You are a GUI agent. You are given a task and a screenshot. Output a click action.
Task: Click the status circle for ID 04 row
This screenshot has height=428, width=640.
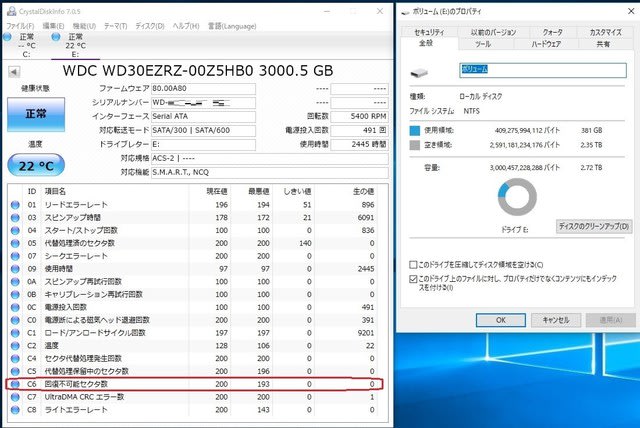[x=15, y=231]
